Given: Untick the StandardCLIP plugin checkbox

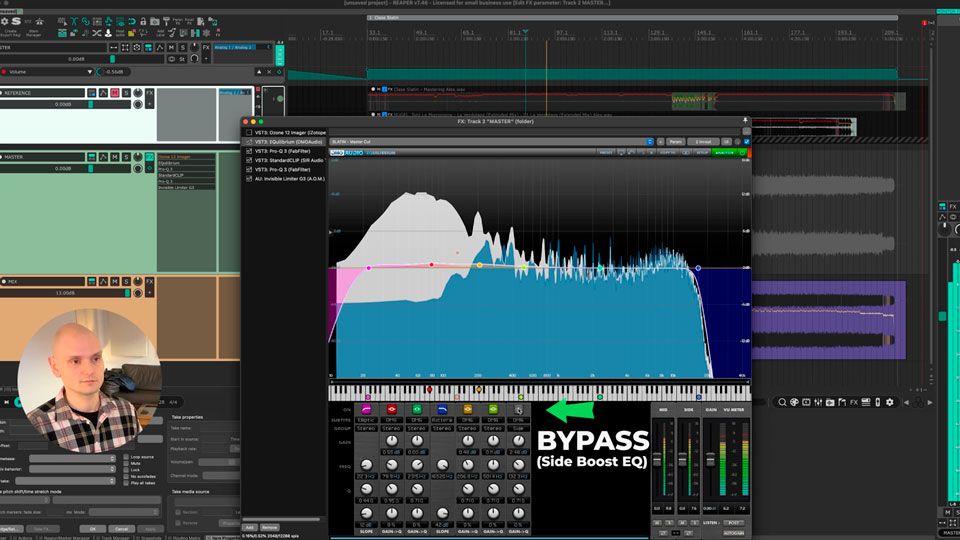Looking at the screenshot, I should (248, 160).
